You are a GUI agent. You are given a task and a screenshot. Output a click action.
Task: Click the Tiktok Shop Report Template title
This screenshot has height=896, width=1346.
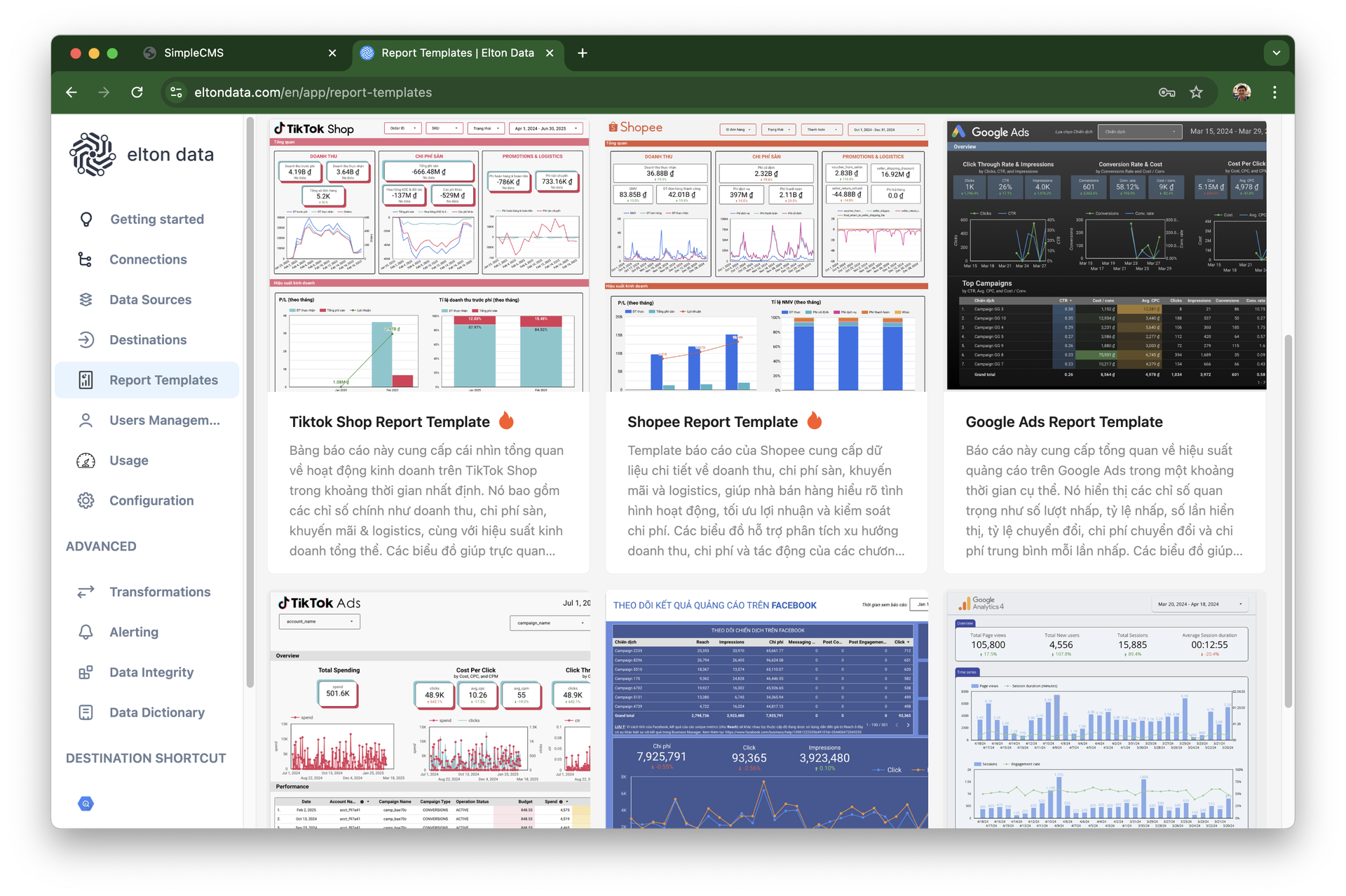pyautogui.click(x=389, y=422)
